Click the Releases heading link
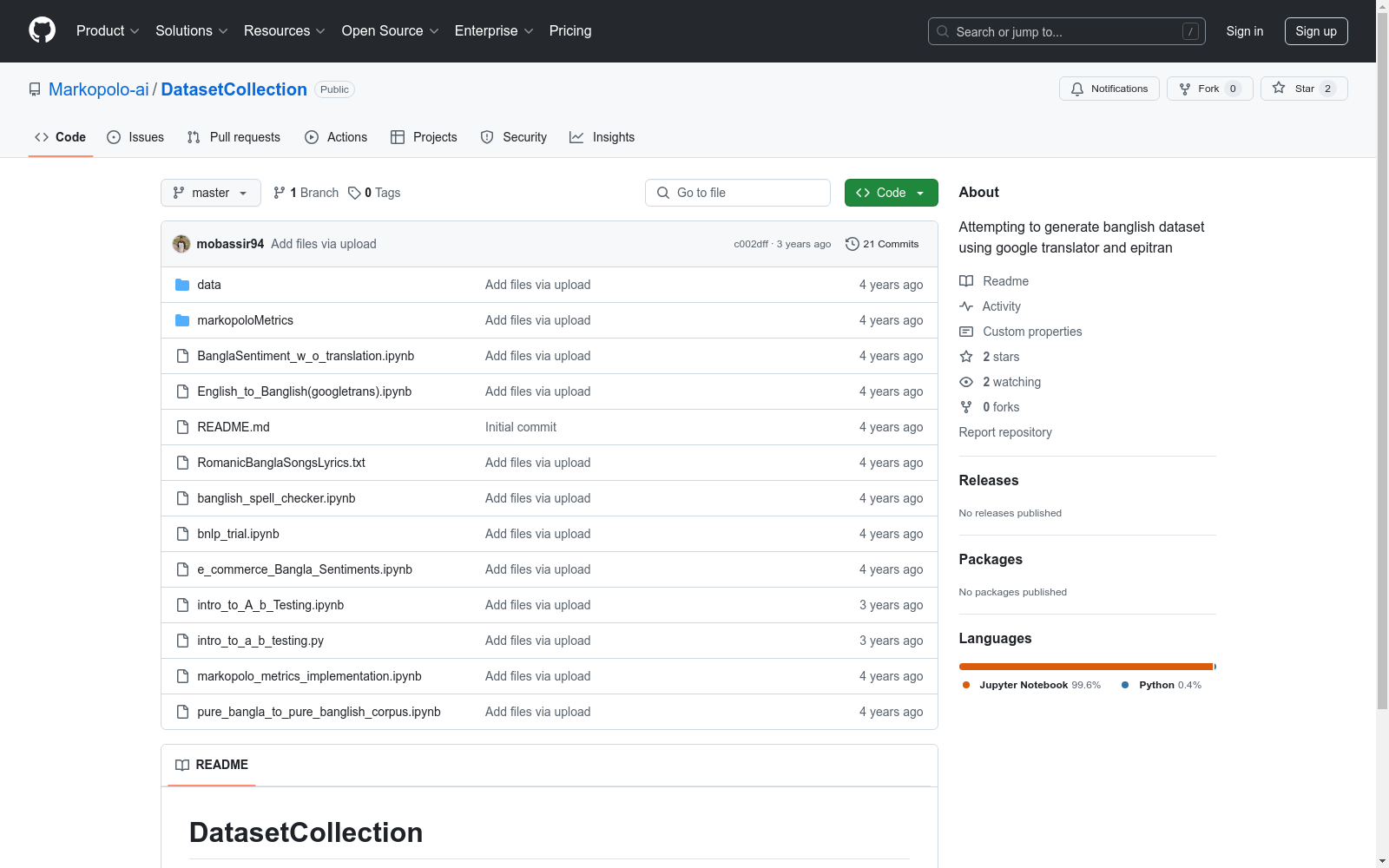Viewport: 1389px width, 868px height. (x=989, y=480)
